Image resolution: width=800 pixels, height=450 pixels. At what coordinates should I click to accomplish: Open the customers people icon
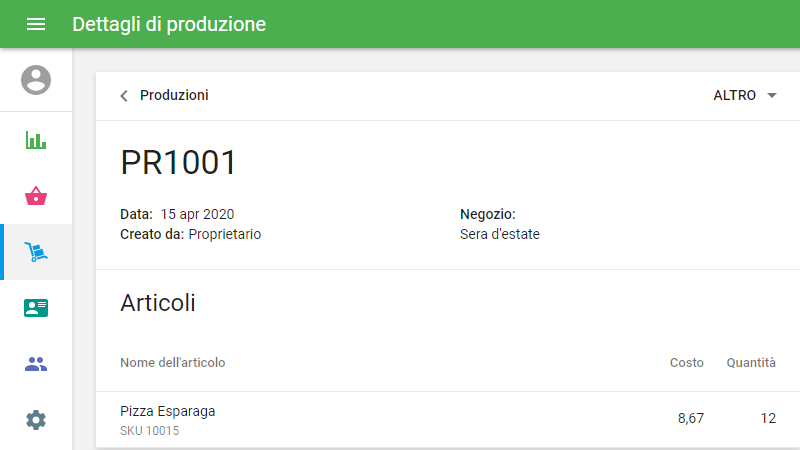click(x=36, y=364)
